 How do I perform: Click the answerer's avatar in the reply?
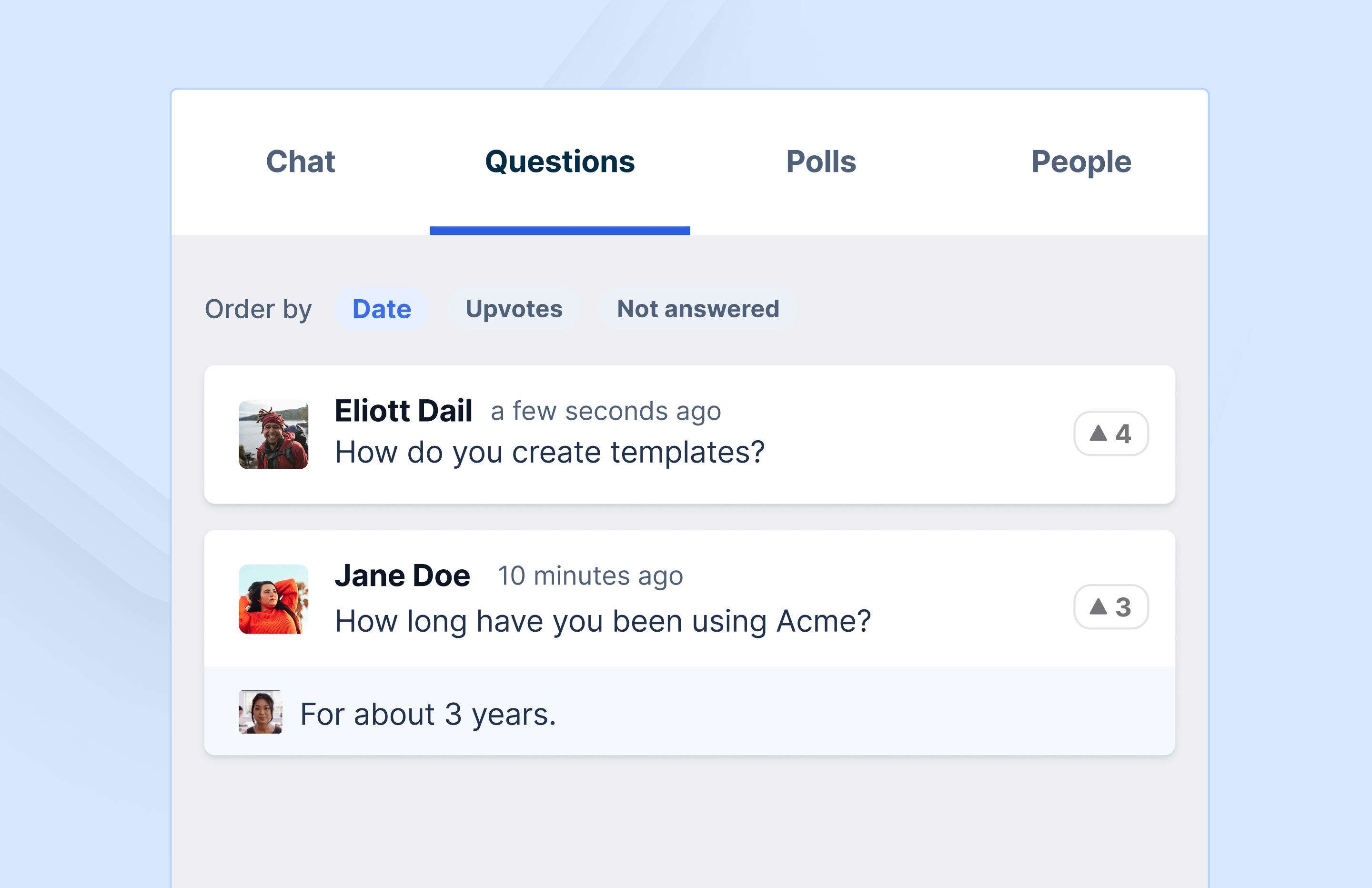point(261,712)
